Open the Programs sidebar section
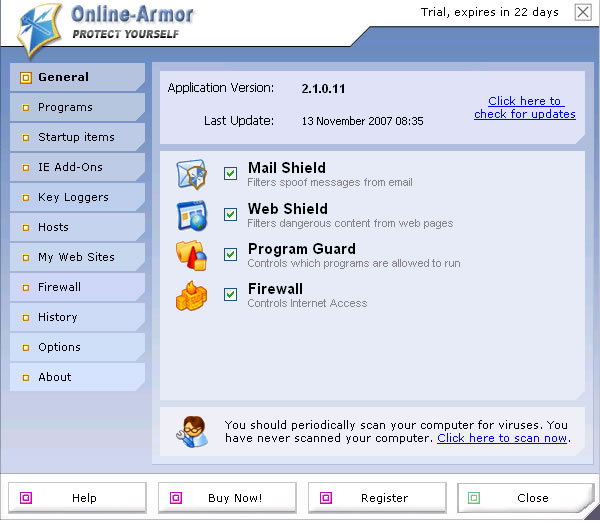This screenshot has height=523, width=600. click(77, 108)
